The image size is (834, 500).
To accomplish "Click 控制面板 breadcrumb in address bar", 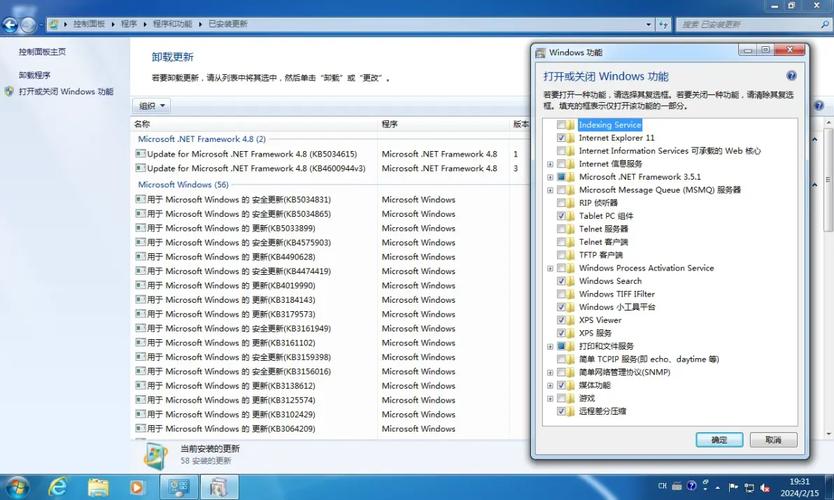I will (x=89, y=24).
